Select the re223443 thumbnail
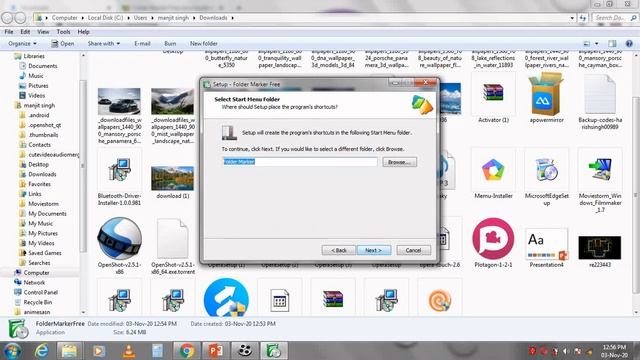 coord(600,247)
